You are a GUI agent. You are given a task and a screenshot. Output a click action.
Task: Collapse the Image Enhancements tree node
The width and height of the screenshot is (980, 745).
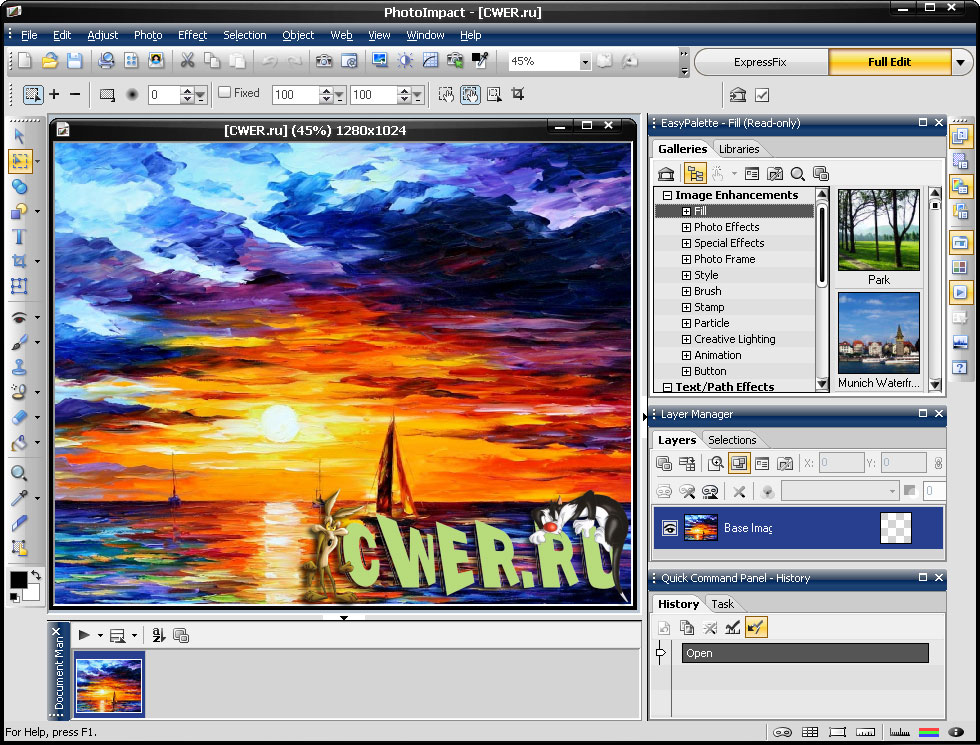(x=667, y=195)
